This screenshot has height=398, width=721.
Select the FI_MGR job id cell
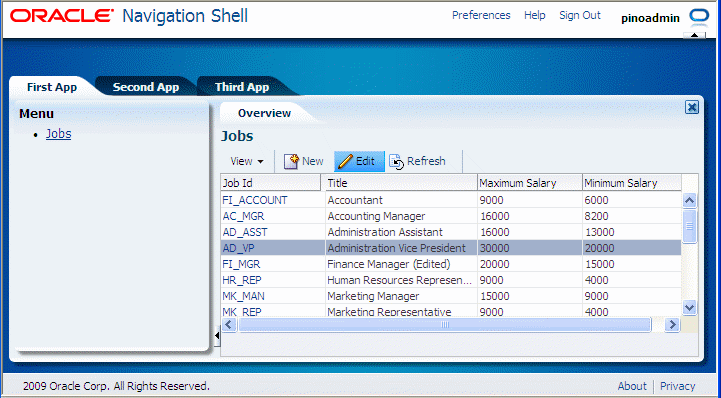pyautogui.click(x=273, y=264)
